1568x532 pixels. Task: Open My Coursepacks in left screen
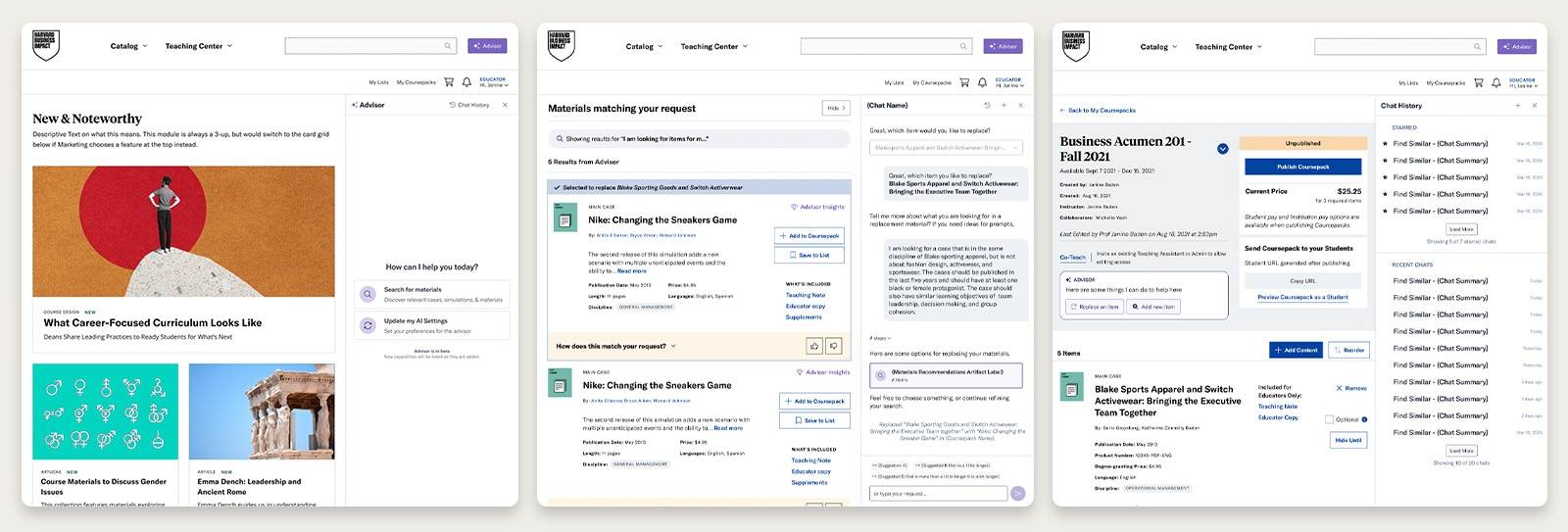coord(416,82)
